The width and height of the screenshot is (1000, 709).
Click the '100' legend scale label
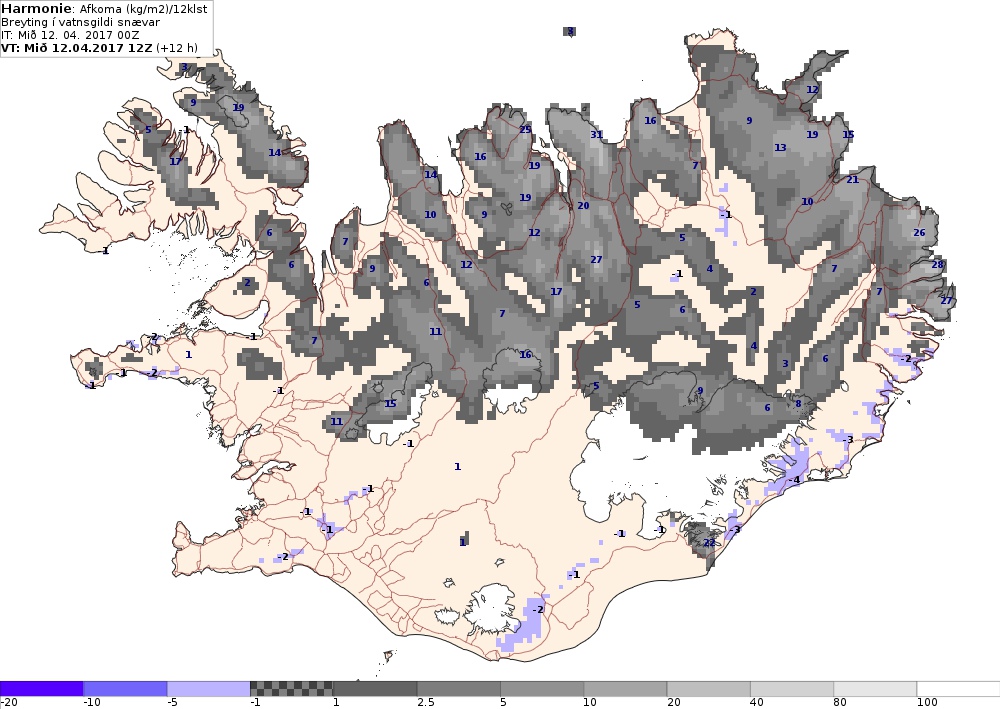(927, 703)
